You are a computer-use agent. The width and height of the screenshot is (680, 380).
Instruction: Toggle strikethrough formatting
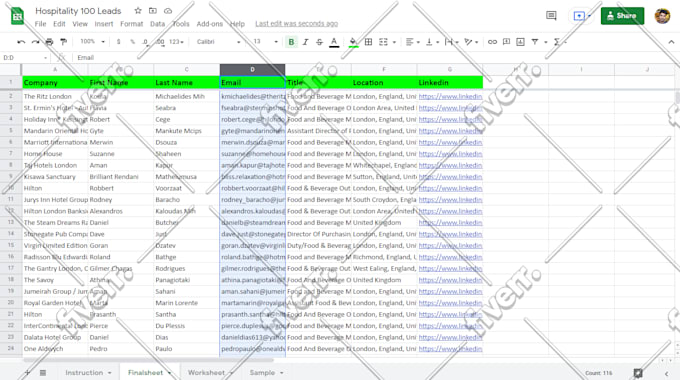tap(320, 42)
